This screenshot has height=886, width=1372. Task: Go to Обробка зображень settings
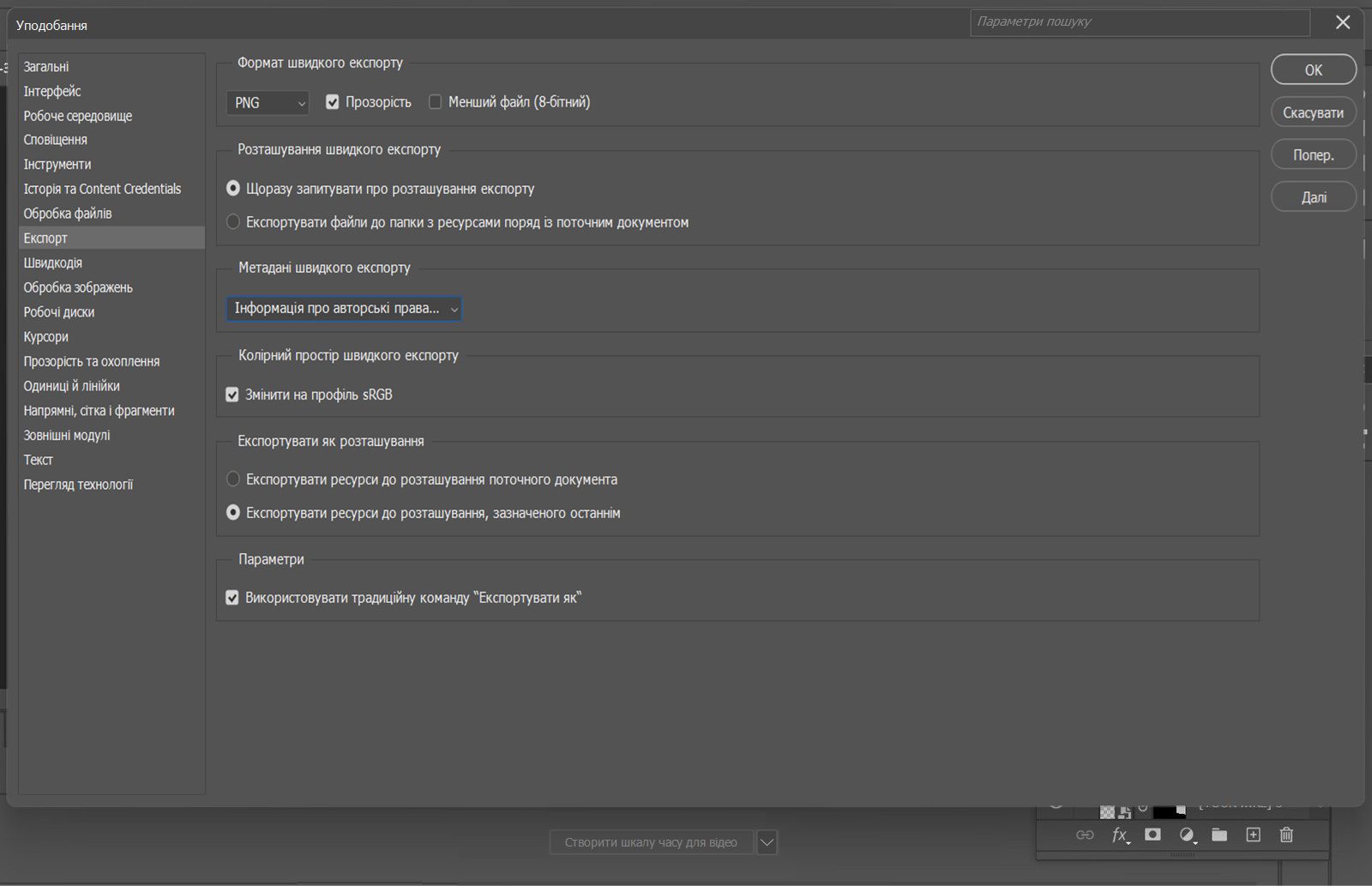pos(111,287)
